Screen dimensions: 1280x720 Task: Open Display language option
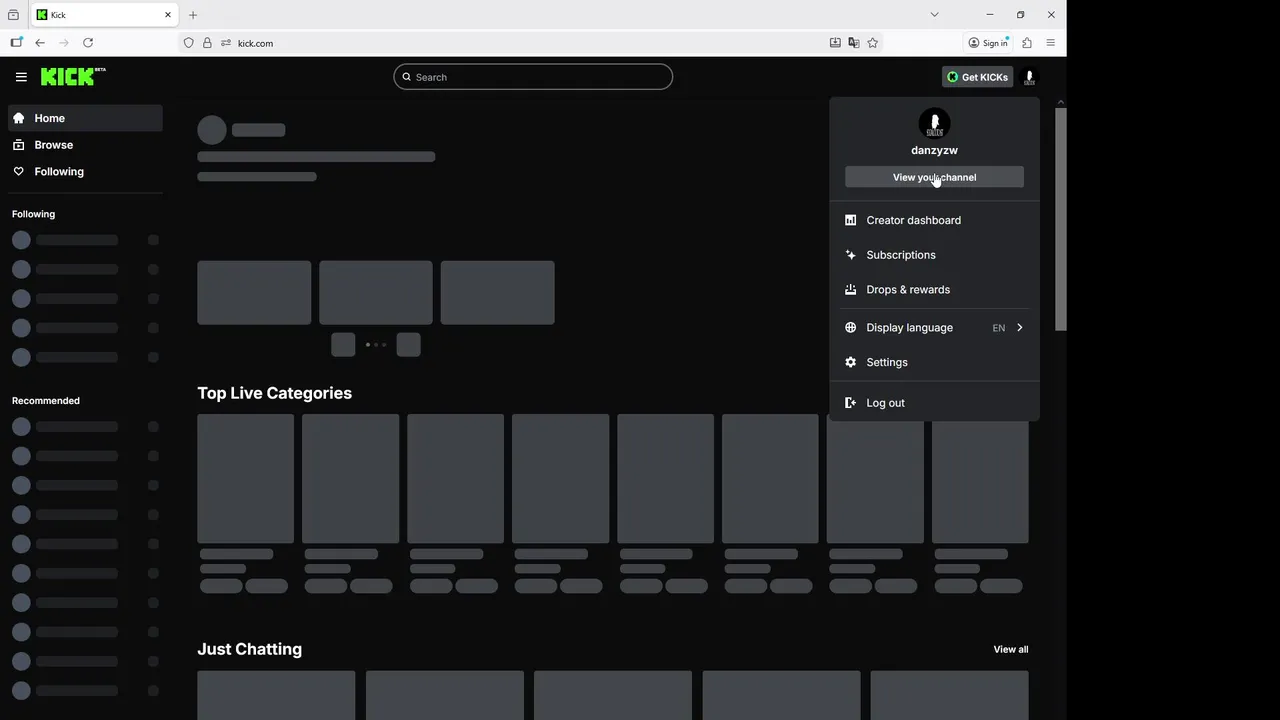(934, 328)
